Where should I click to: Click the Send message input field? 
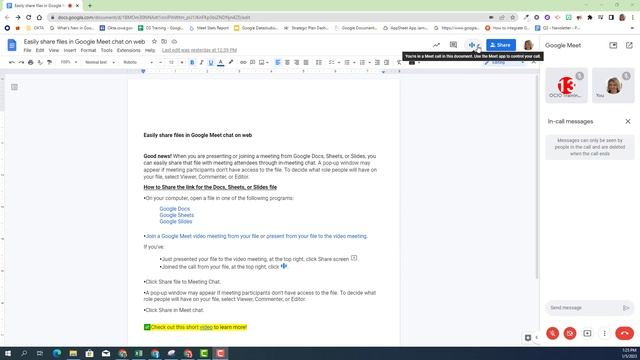pos(584,308)
